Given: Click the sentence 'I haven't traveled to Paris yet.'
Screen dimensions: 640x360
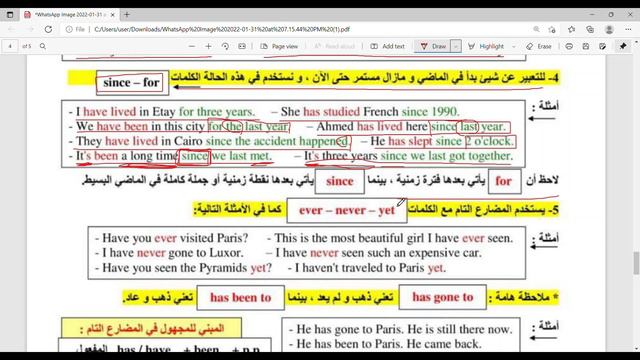Looking at the screenshot, I should tap(370, 268).
